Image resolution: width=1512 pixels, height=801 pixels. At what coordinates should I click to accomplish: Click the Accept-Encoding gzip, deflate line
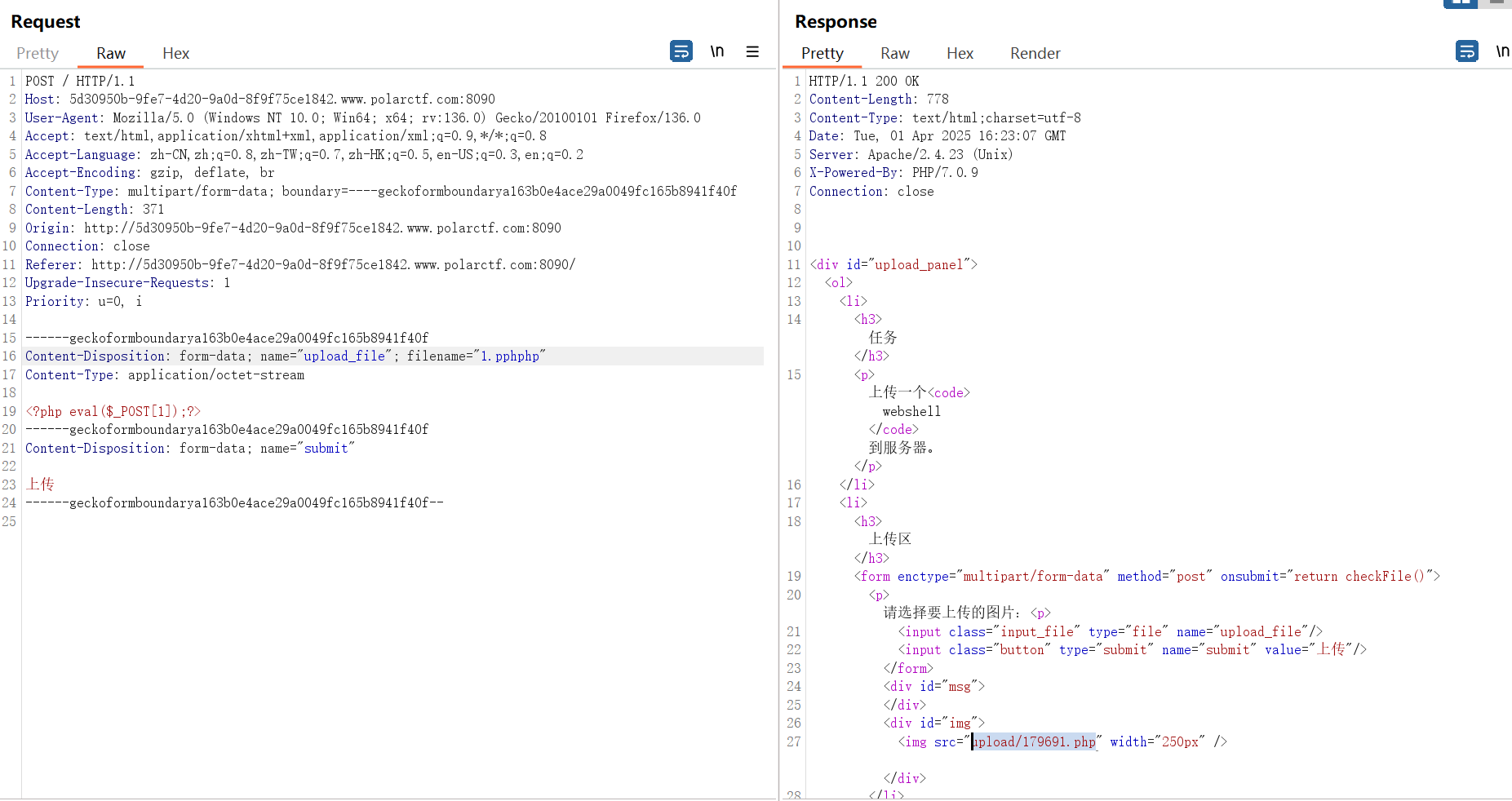tap(150, 173)
